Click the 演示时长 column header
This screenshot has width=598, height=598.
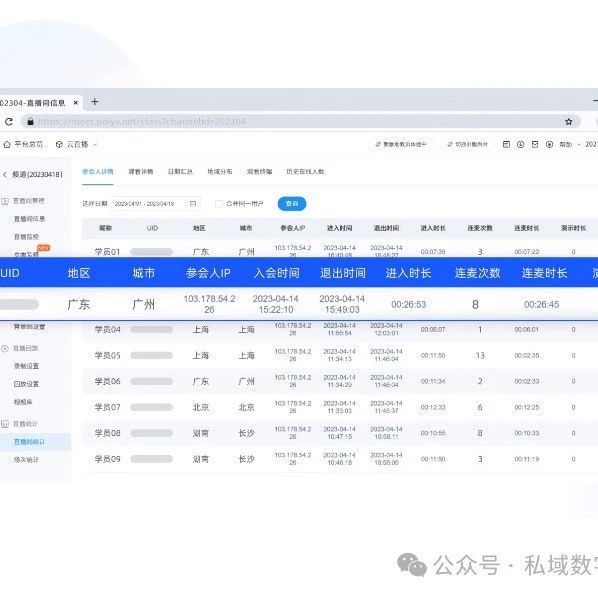click(574, 228)
